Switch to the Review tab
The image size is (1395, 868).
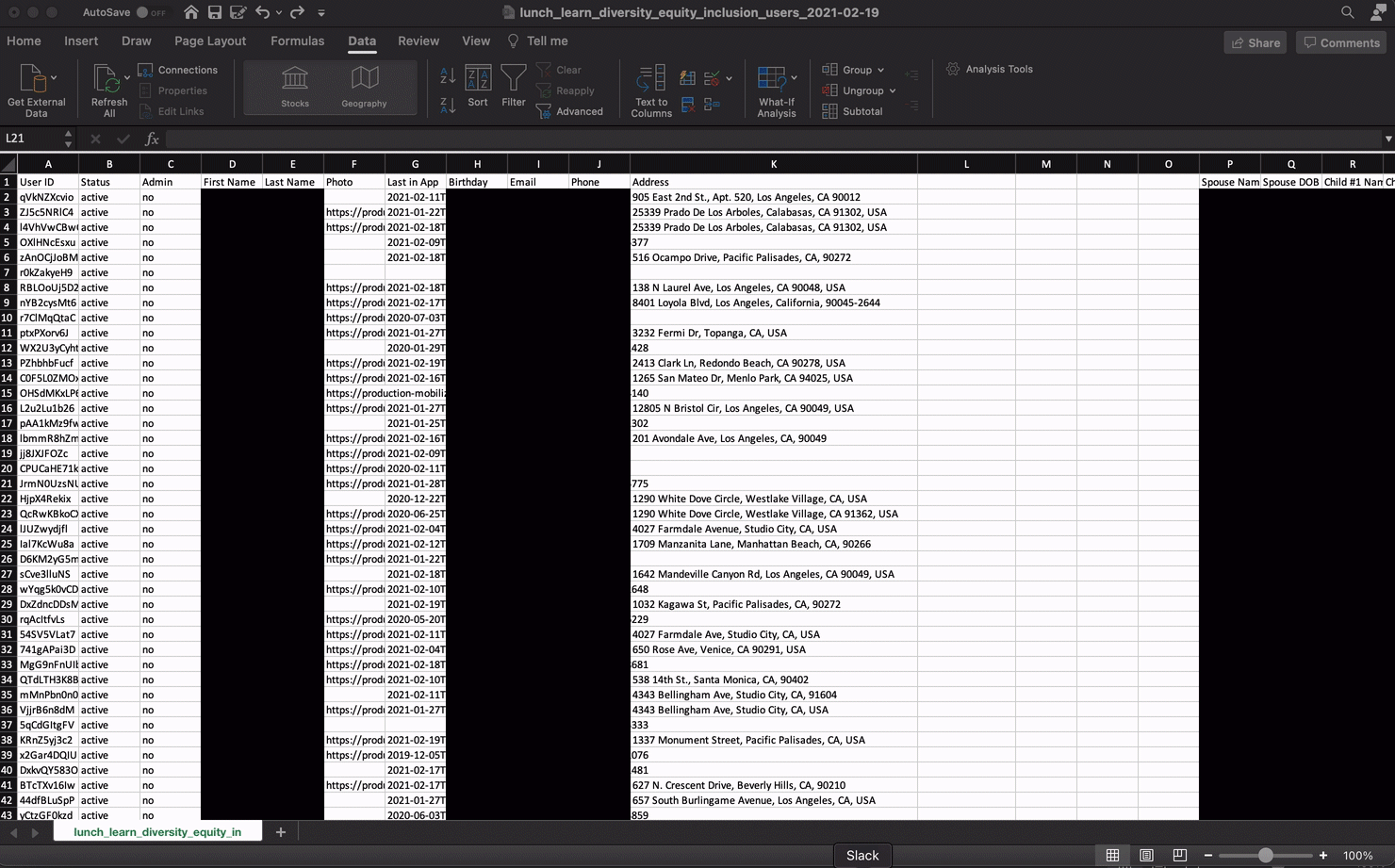point(418,41)
